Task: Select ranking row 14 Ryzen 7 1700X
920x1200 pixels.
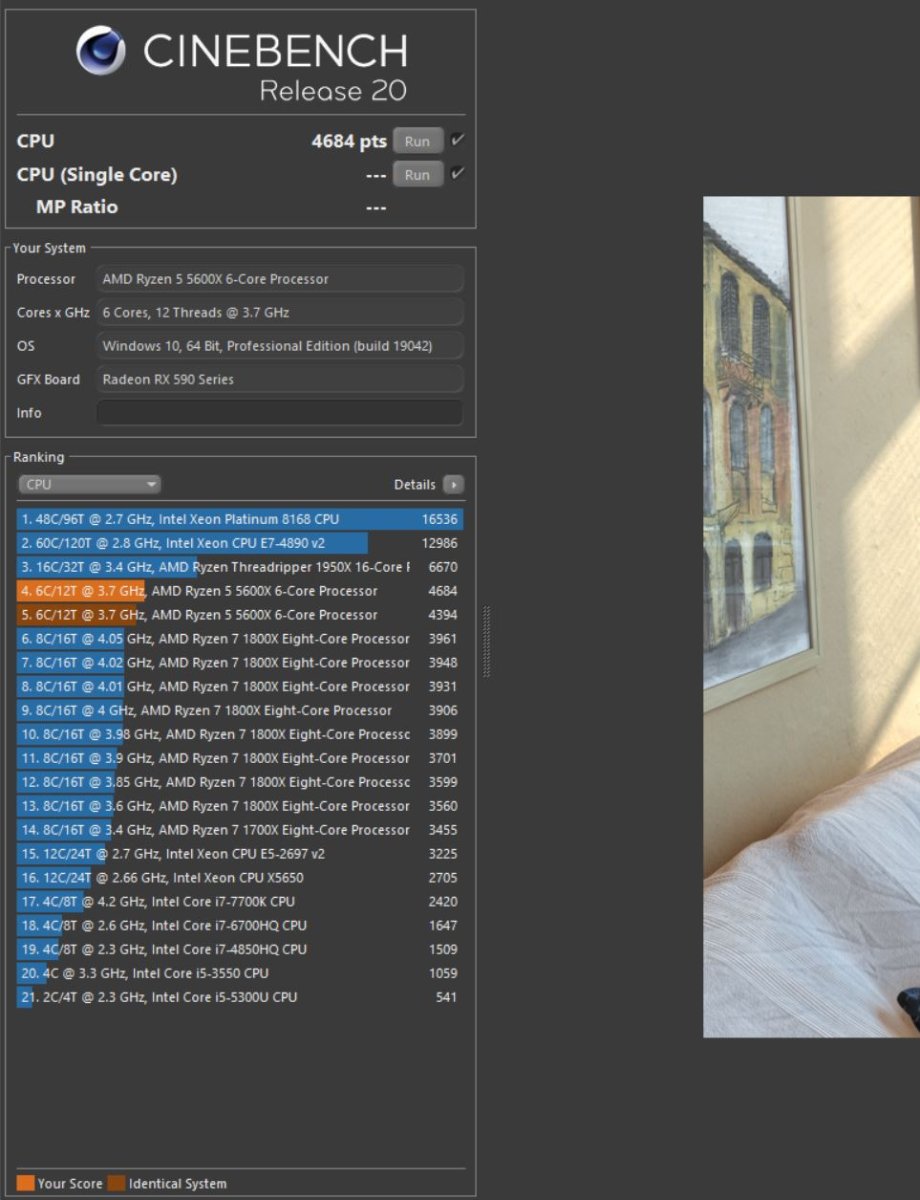Action: pos(240,830)
